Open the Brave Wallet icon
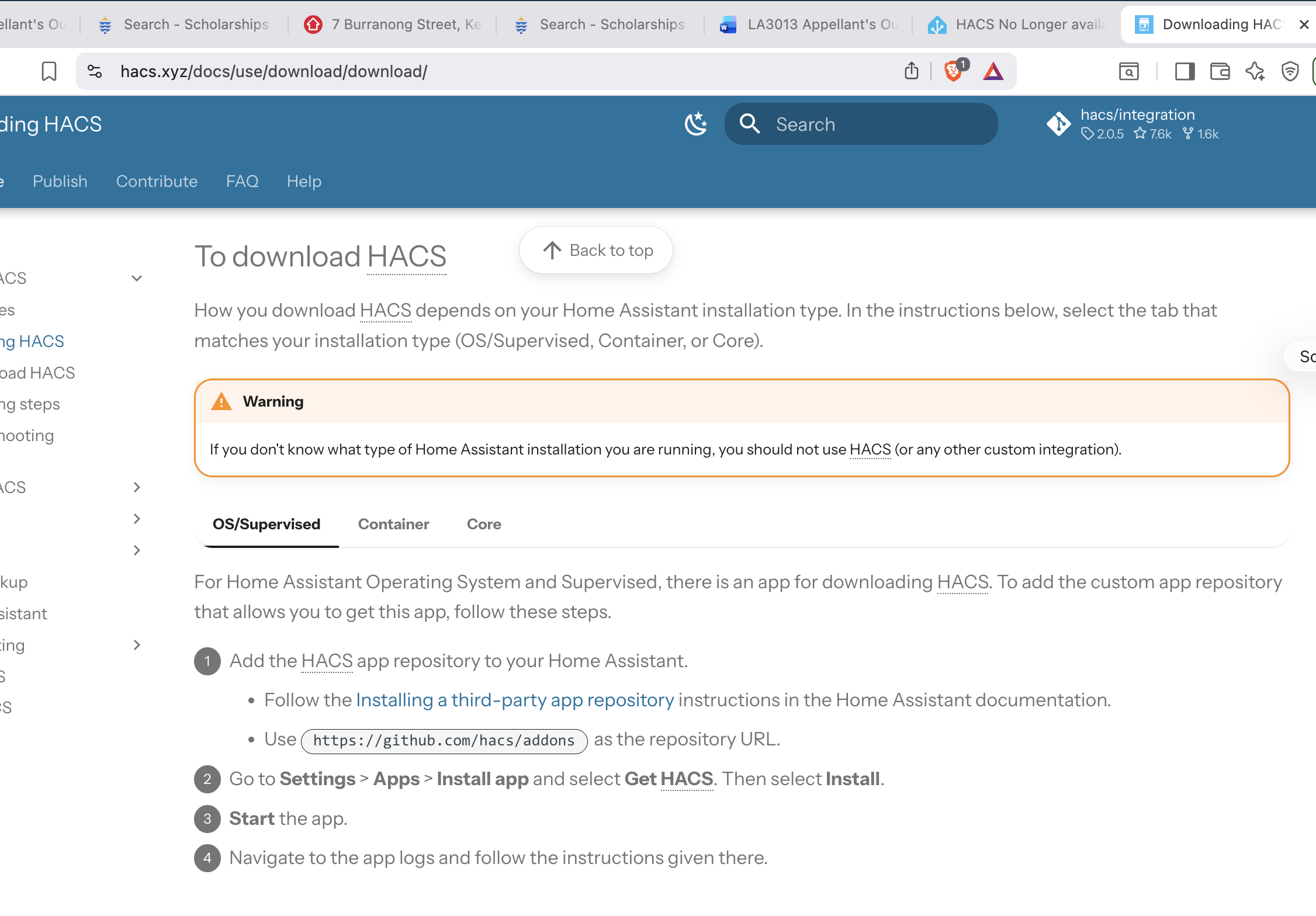1316x916 pixels. [x=1220, y=71]
